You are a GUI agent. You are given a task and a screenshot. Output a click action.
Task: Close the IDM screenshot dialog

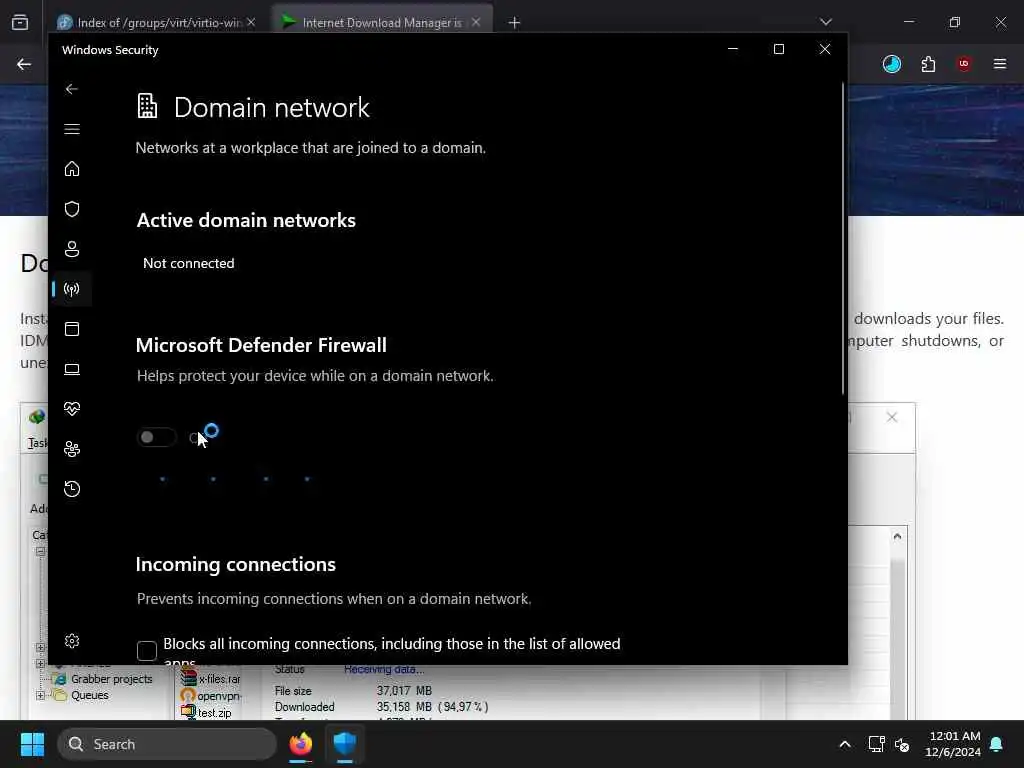point(891,417)
